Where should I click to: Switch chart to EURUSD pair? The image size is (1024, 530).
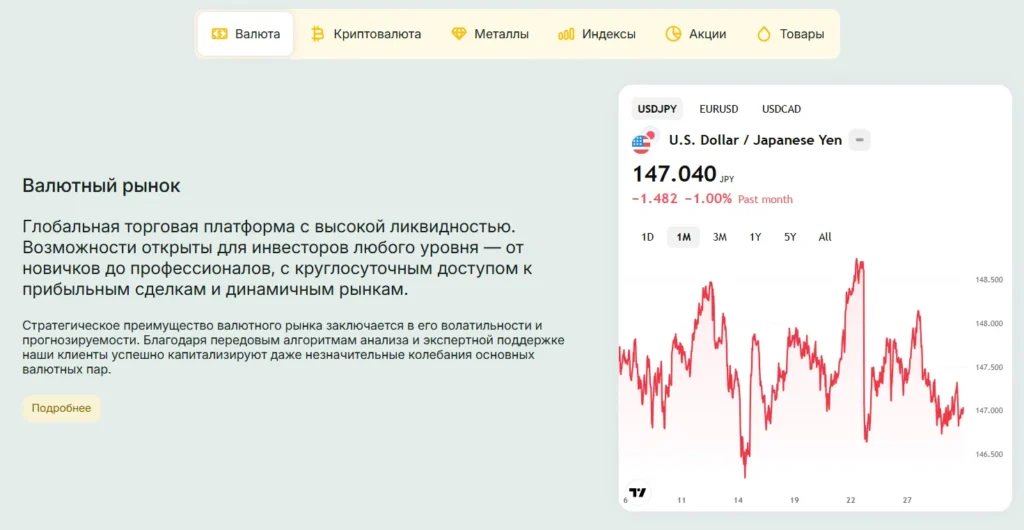[719, 109]
